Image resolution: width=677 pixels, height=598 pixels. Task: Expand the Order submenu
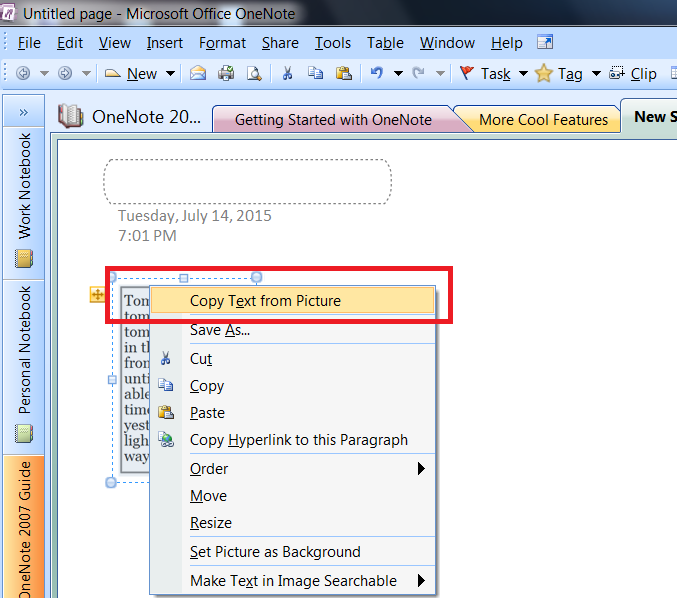[x=292, y=468]
